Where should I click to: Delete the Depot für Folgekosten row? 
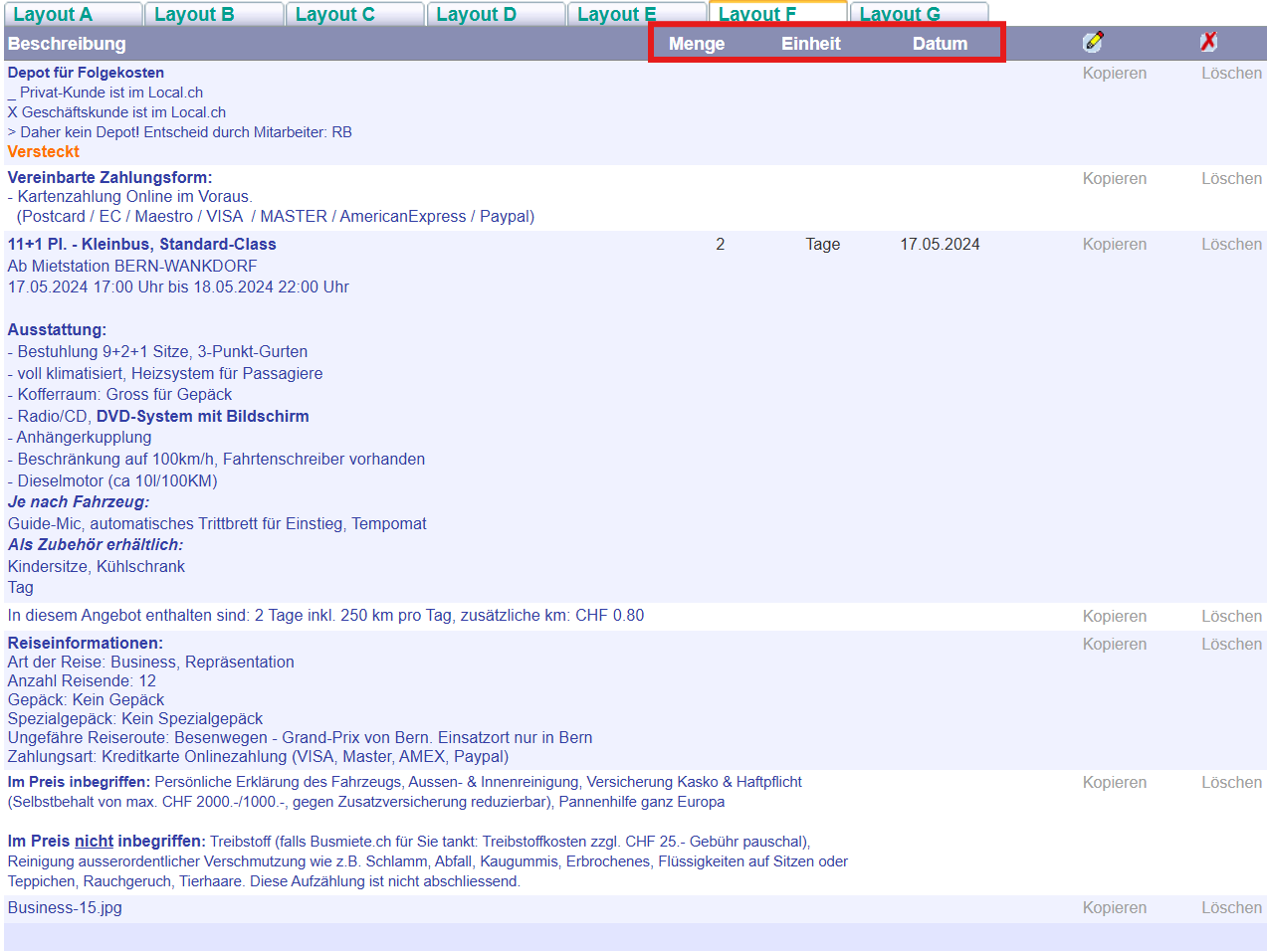[x=1231, y=74]
